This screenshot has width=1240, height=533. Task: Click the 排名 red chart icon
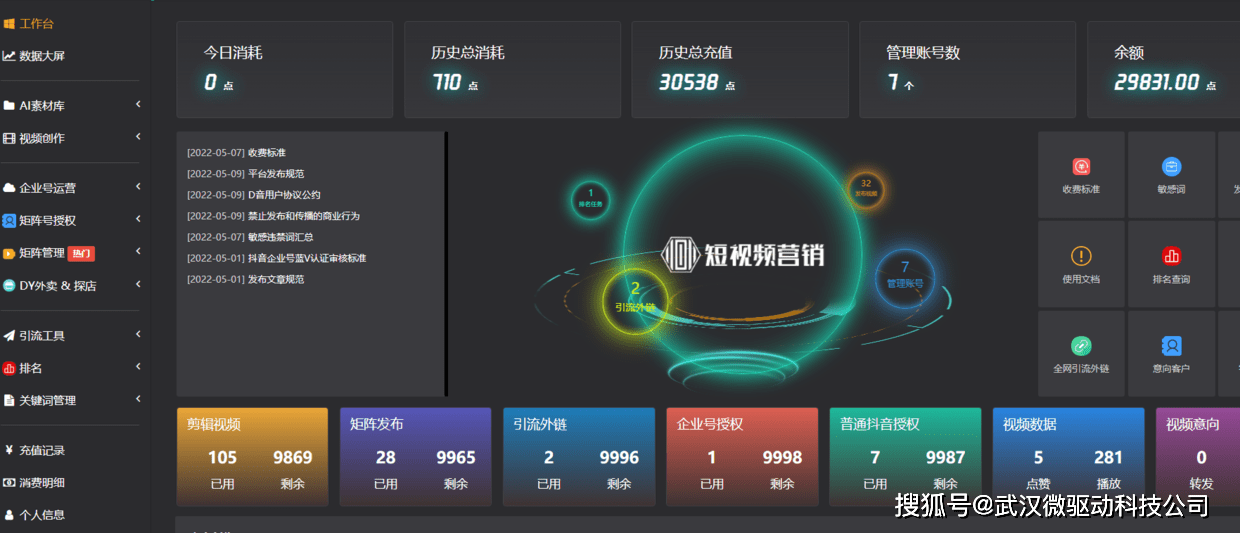pyautogui.click(x=9, y=368)
